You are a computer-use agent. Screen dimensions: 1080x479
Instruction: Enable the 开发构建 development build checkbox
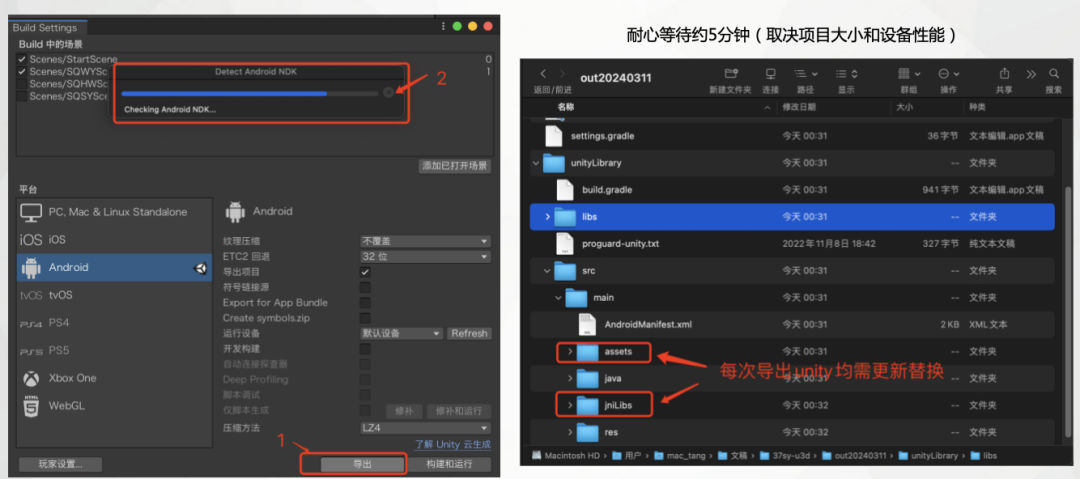point(365,349)
